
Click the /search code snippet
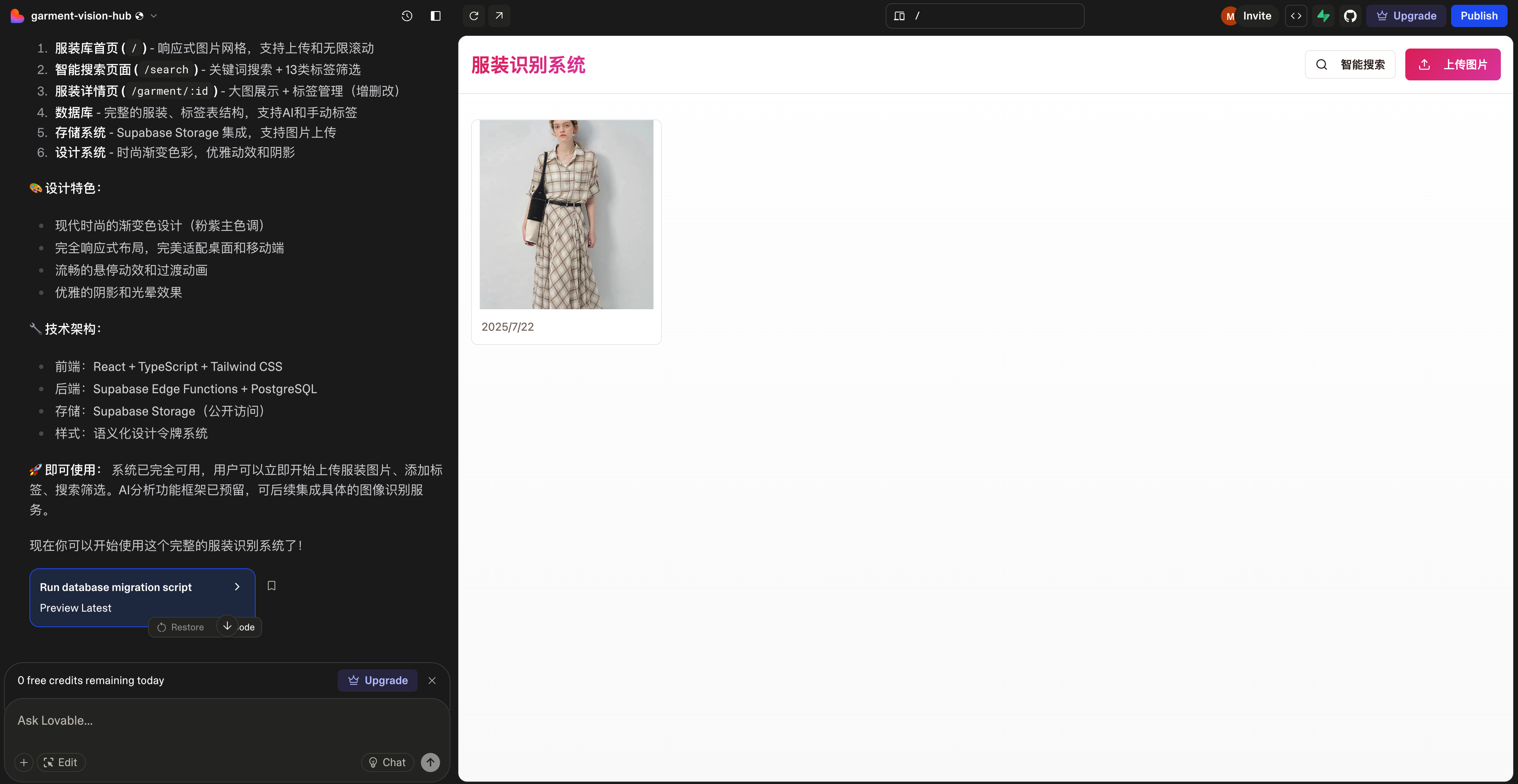click(167, 70)
